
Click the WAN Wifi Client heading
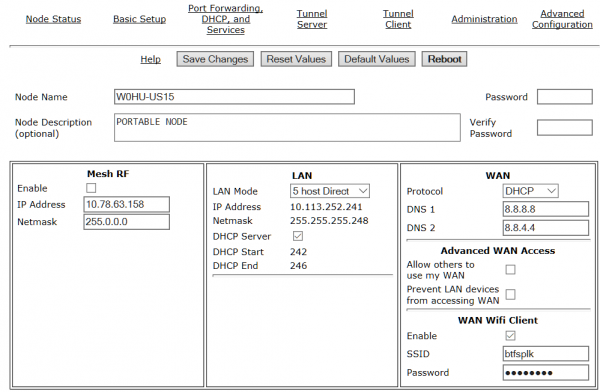pos(498,320)
